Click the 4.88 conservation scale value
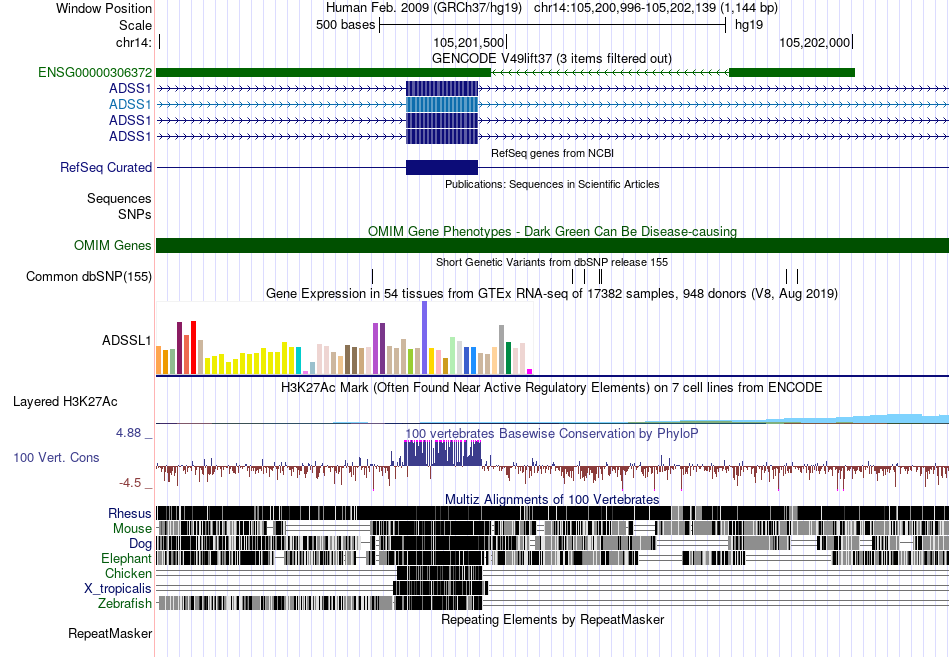The width and height of the screenshot is (950, 657). [128, 433]
